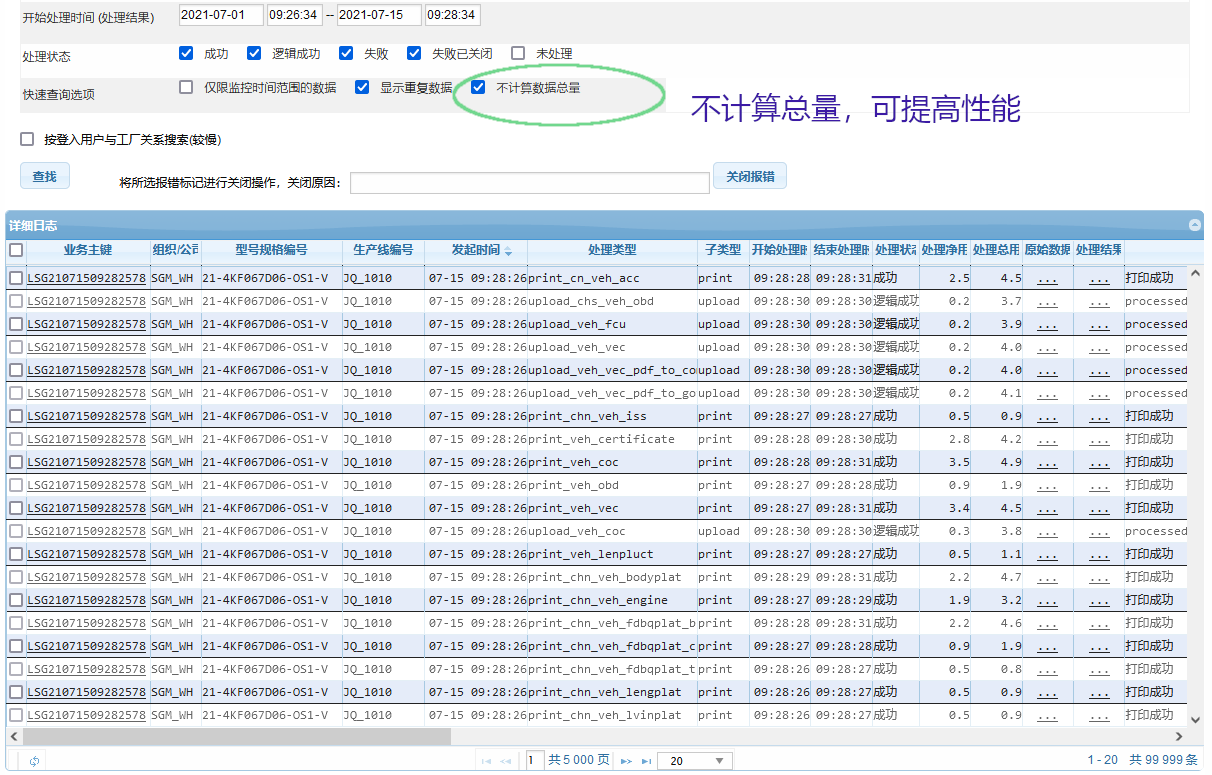Sort by the 业务主键 column header
This screenshot has height=775, width=1212.
point(88,250)
